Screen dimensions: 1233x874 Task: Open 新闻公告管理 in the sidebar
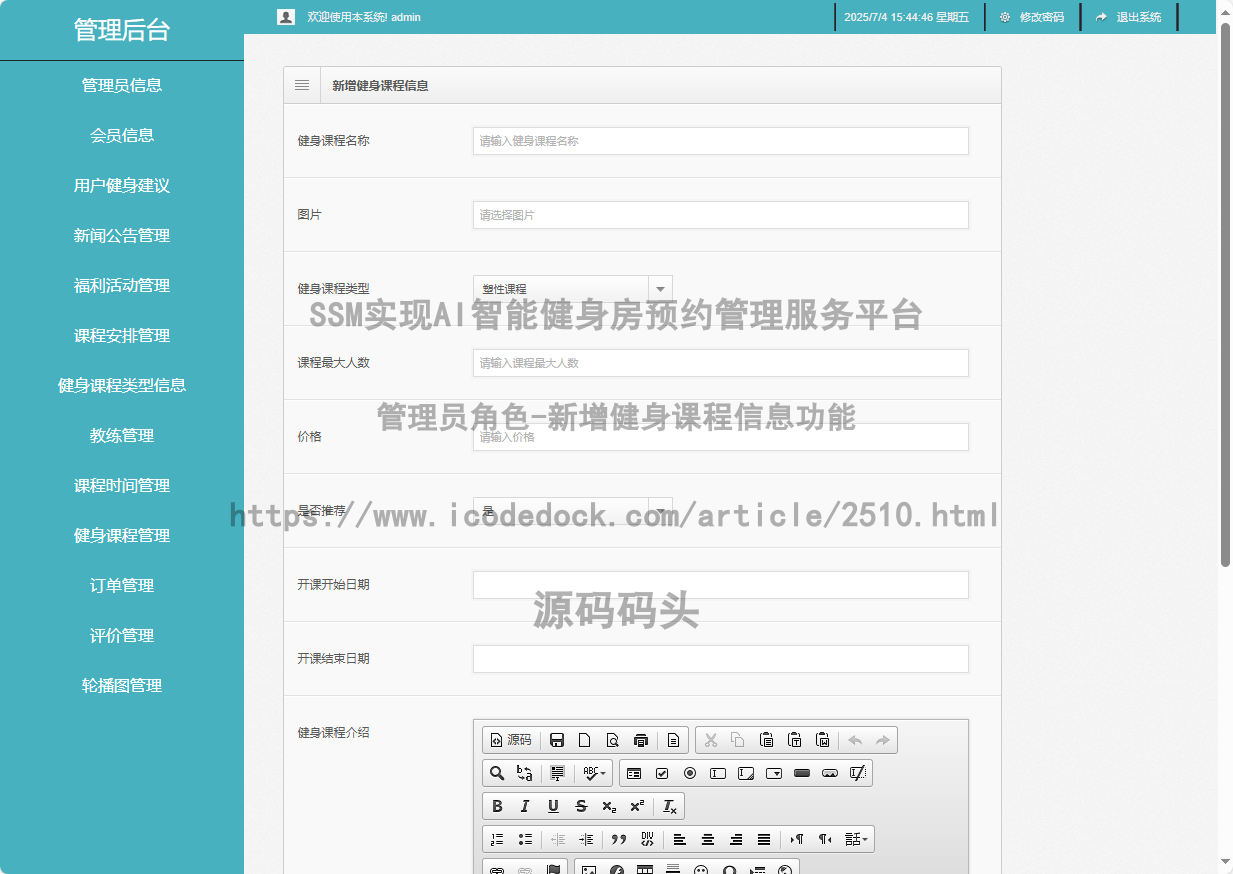coord(122,235)
